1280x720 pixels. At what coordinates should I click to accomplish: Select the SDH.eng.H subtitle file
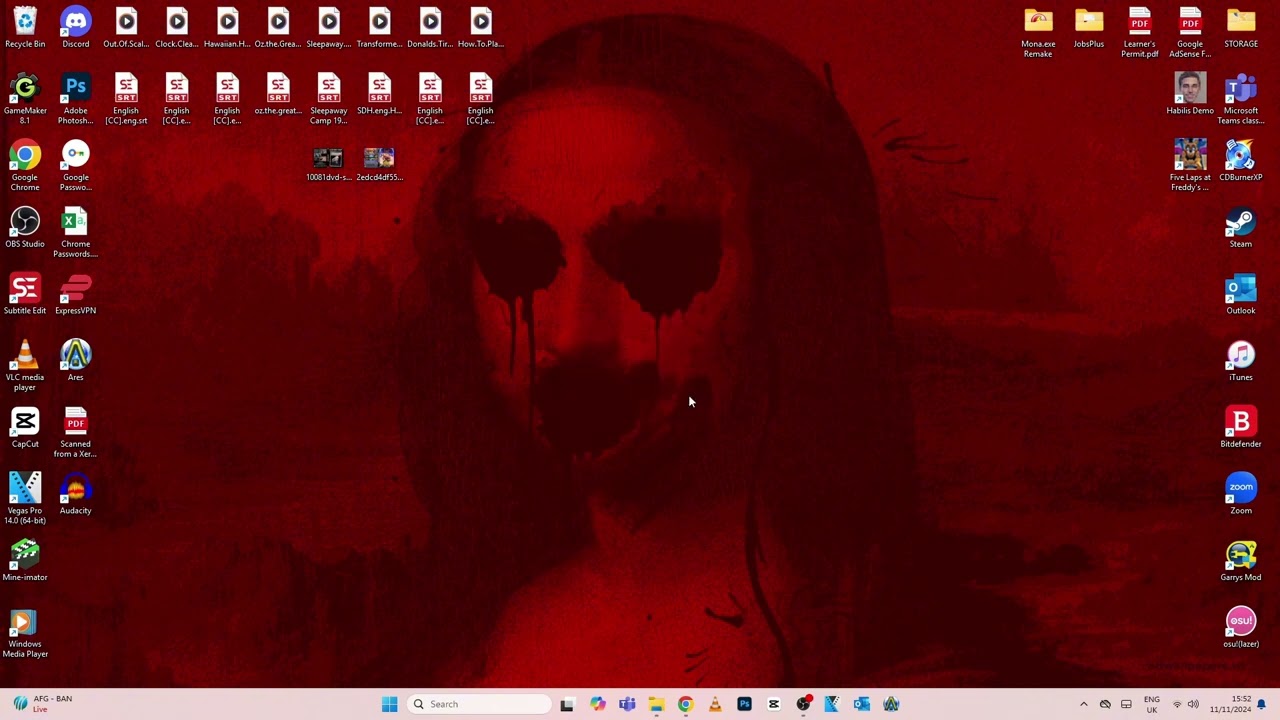[379, 95]
